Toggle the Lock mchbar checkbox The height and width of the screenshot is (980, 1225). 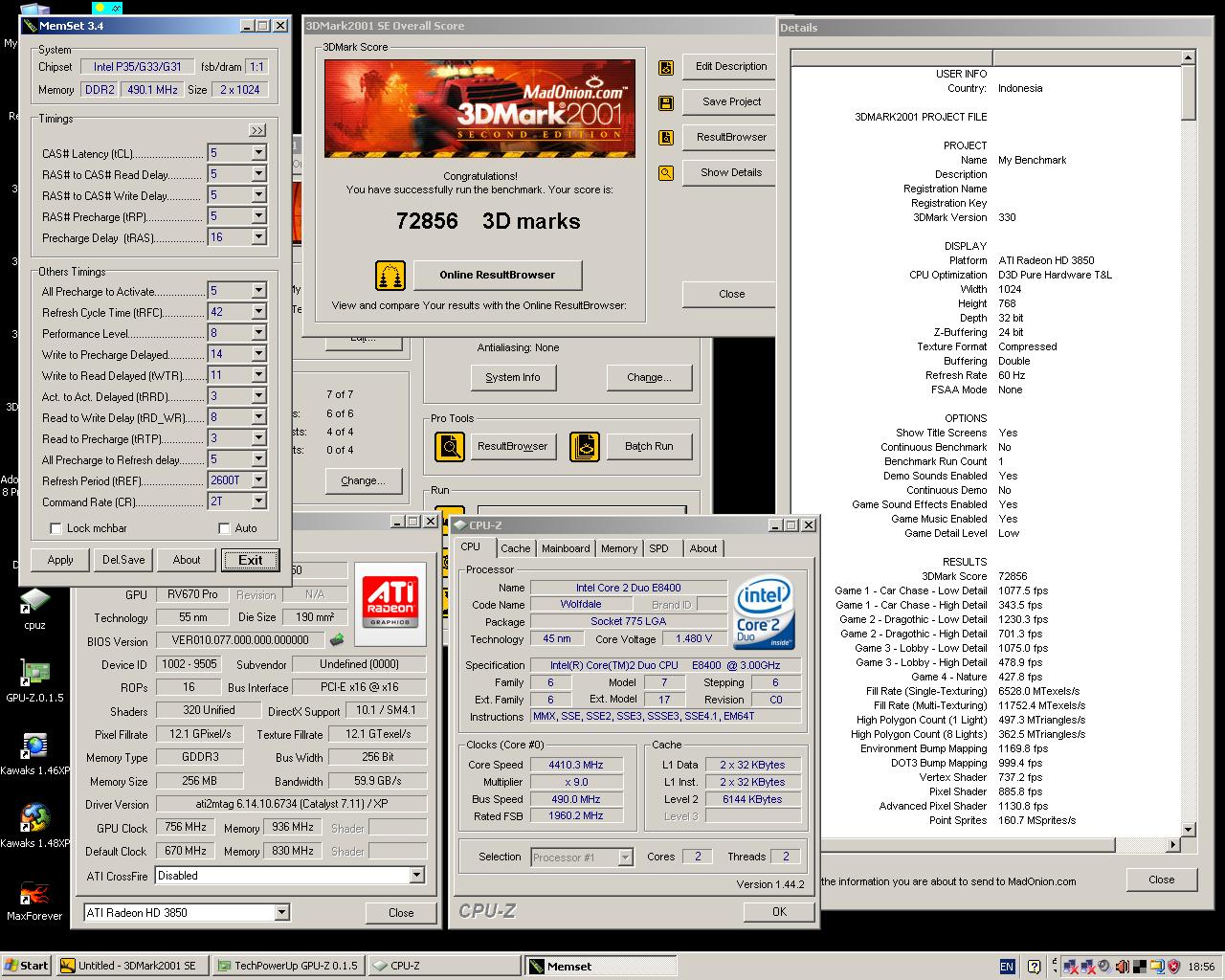coord(56,528)
